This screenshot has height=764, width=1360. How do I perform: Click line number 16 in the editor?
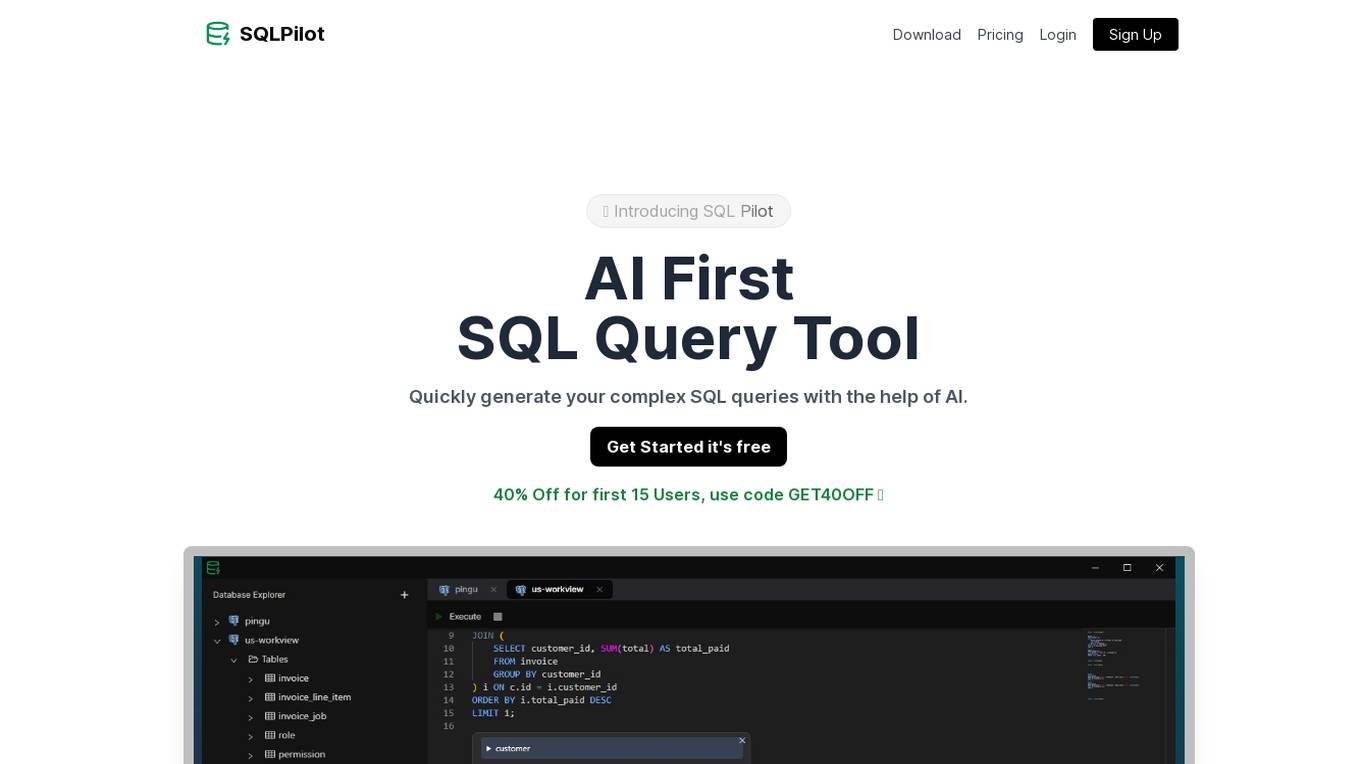[448, 726]
